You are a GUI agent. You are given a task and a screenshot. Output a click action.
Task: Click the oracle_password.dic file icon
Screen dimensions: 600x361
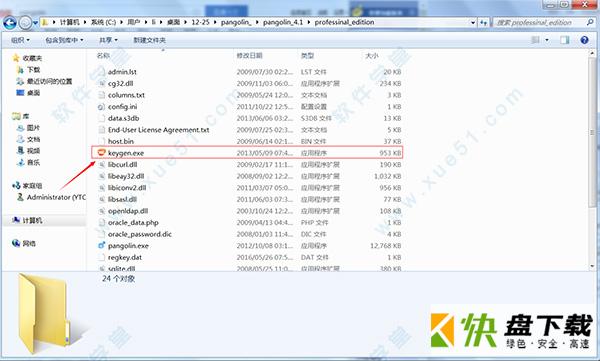(x=101, y=234)
